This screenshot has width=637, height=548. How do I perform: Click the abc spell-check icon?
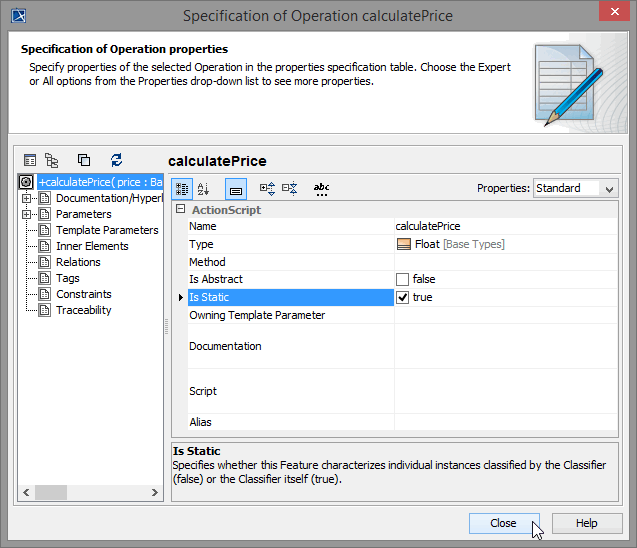coord(321,188)
